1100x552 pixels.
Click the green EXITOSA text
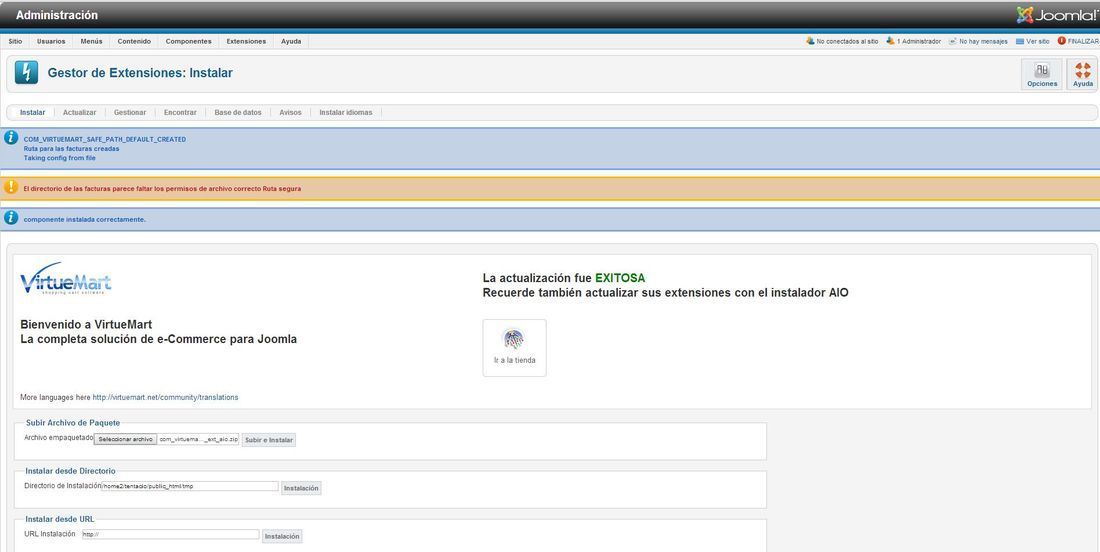619,278
